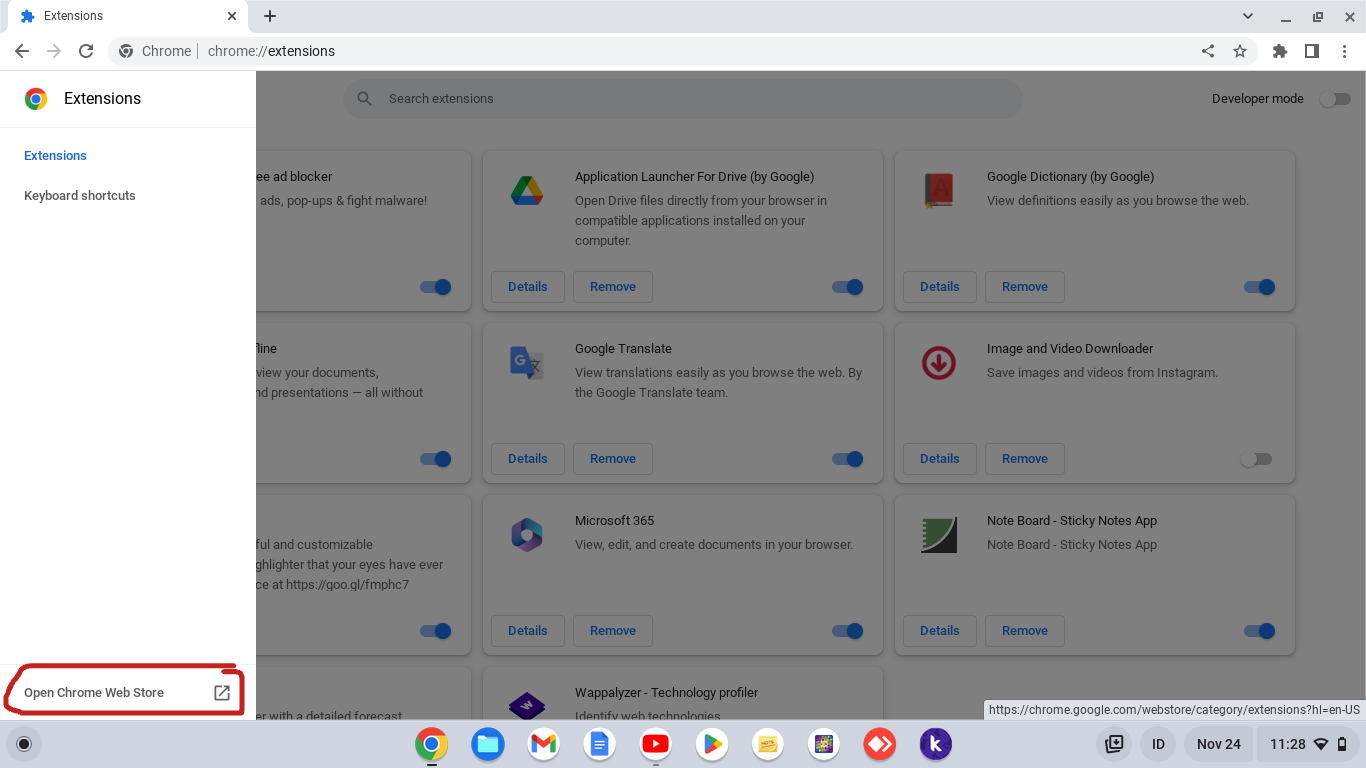Bookmark this page with star icon
The image size is (1366, 768).
point(1240,51)
